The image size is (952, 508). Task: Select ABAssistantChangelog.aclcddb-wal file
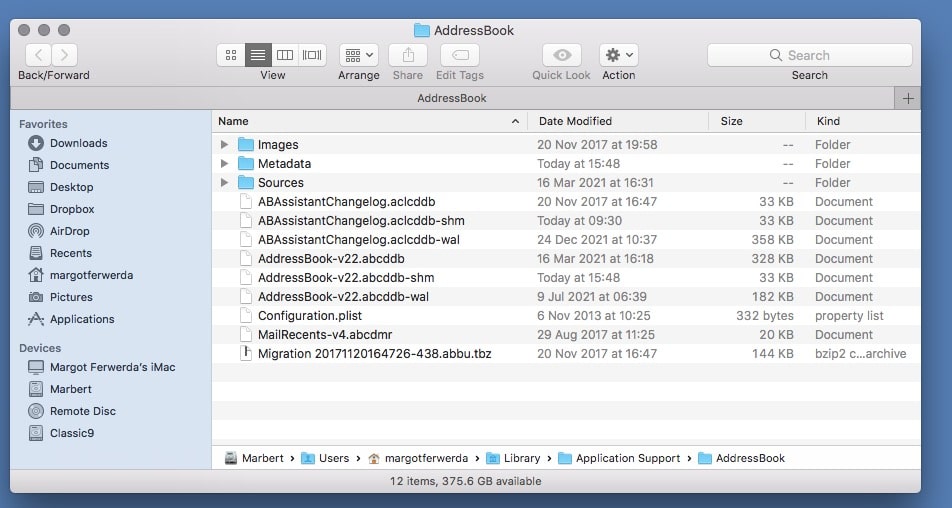click(x=566, y=240)
